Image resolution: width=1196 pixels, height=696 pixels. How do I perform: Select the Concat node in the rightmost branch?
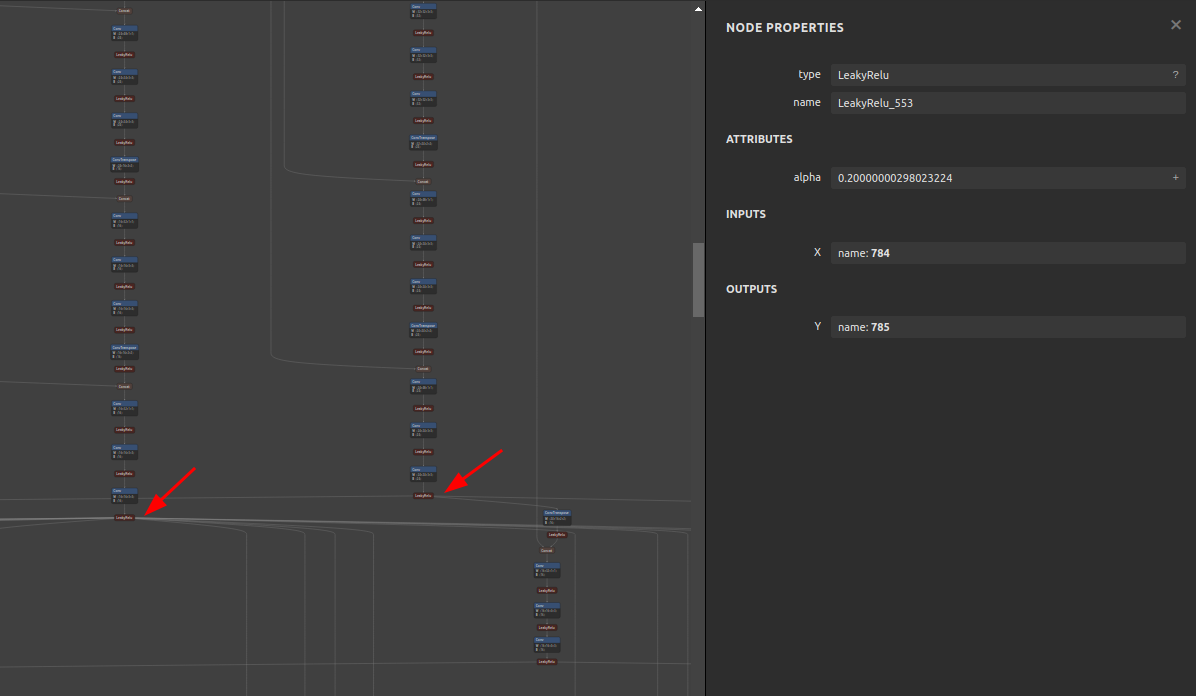pyautogui.click(x=547, y=550)
